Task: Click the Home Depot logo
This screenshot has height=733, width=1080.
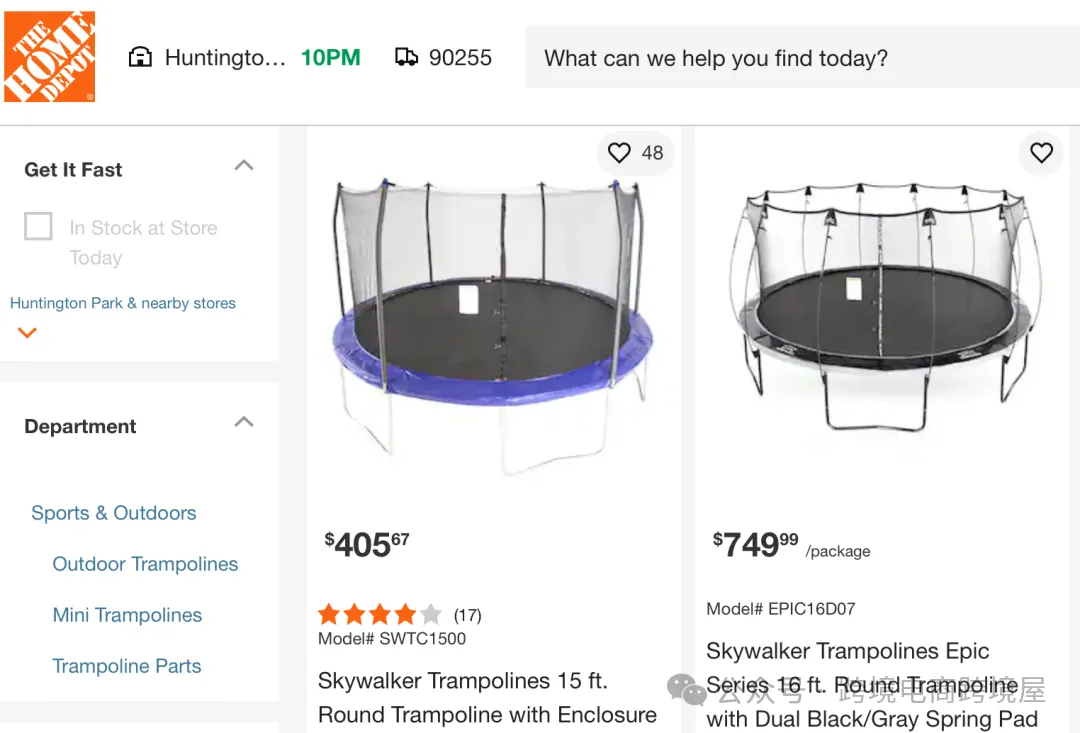Action: pyautogui.click(x=49, y=57)
